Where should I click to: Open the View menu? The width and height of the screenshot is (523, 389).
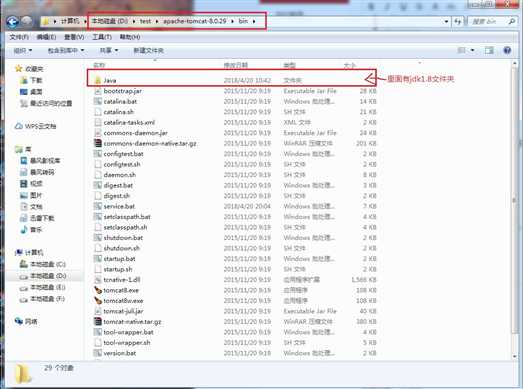click(74, 37)
